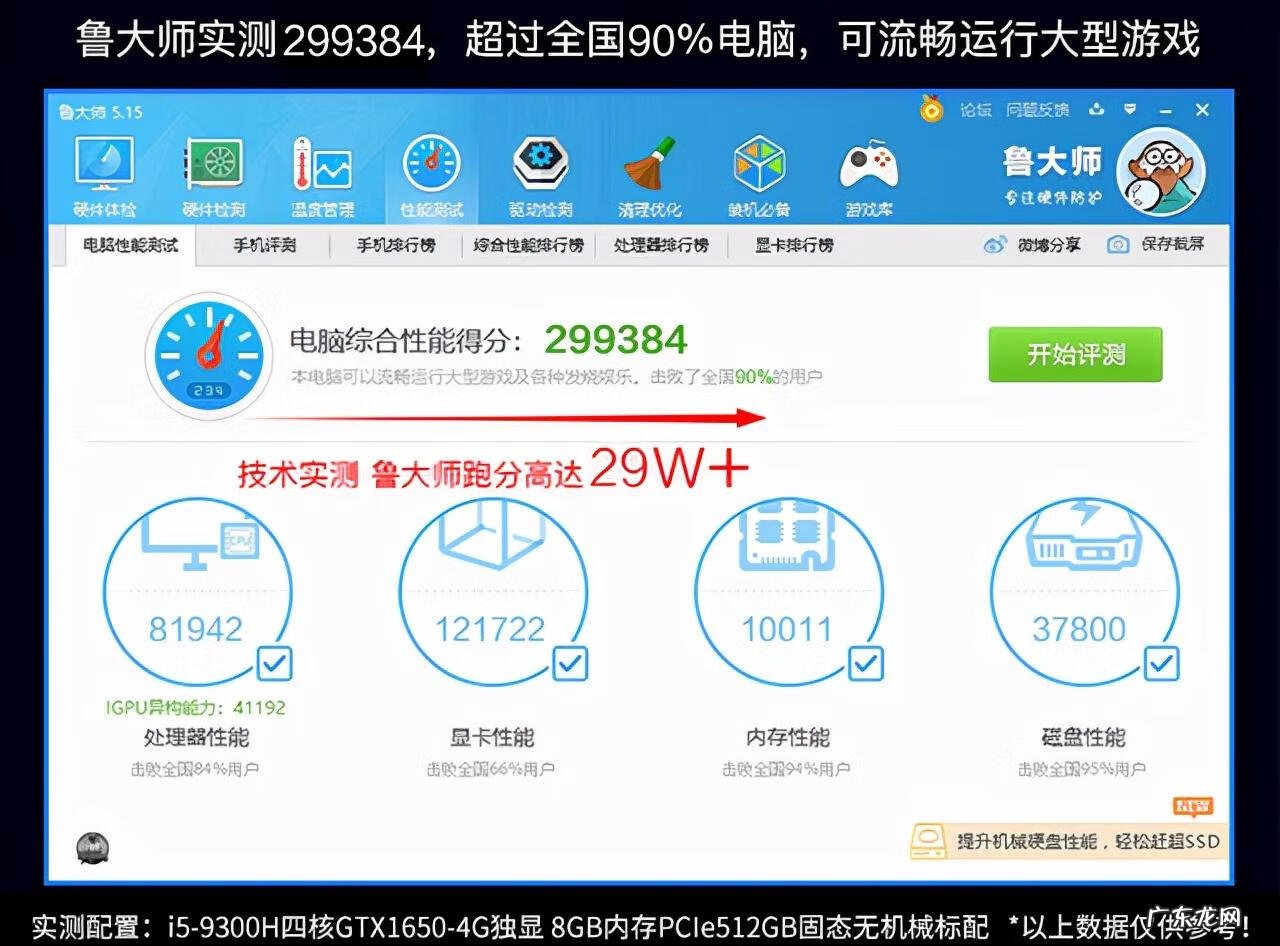Start the benchmark with 开始评测 button
Image resolution: width=1280 pixels, height=946 pixels.
point(1075,354)
